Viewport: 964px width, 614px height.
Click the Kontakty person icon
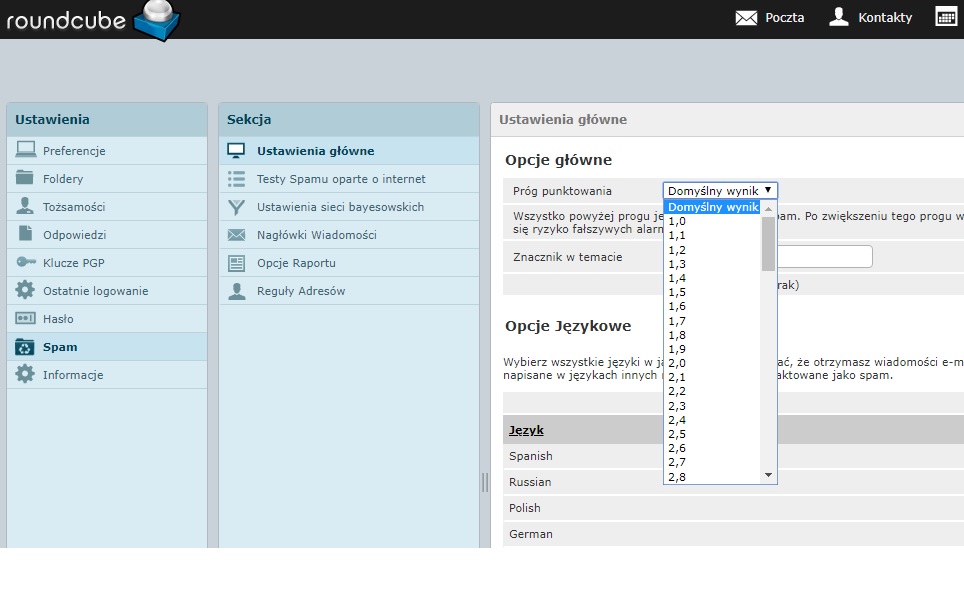pos(839,17)
